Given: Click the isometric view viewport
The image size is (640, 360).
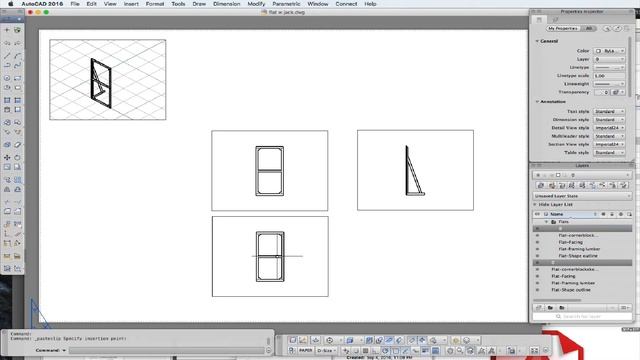Looking at the screenshot, I should tap(108, 80).
